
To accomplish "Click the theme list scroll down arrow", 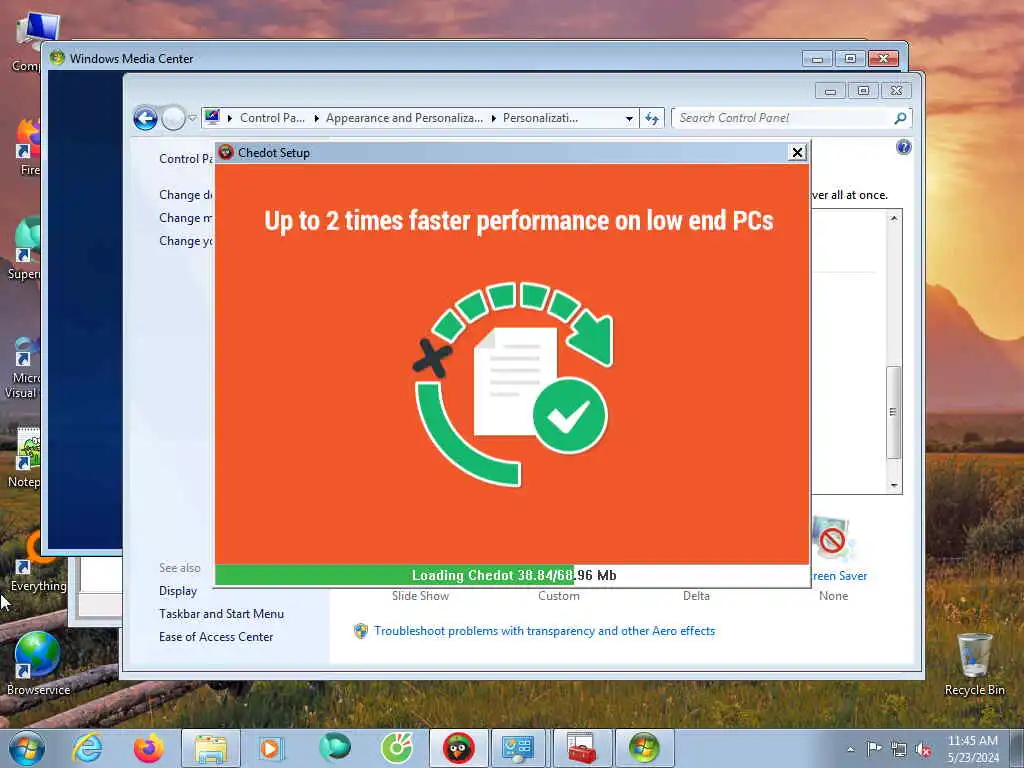I will (x=893, y=486).
